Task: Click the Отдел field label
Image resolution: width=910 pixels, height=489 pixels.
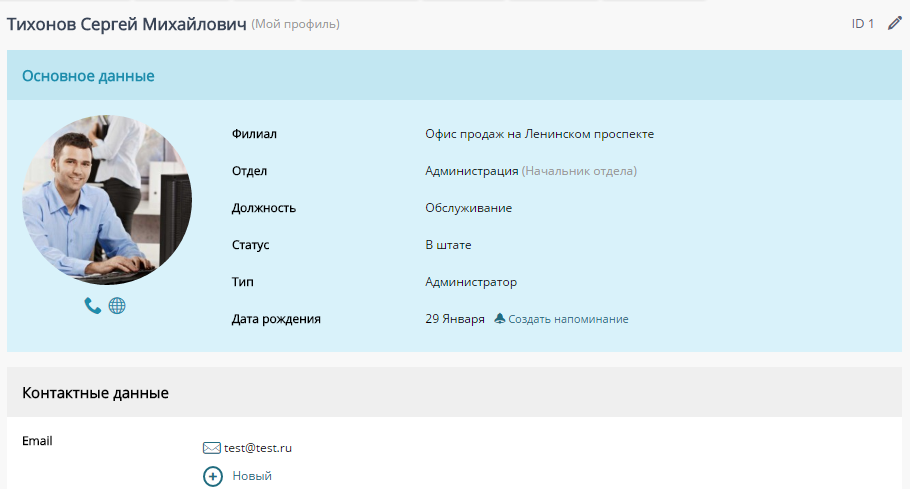Action: tap(249, 171)
